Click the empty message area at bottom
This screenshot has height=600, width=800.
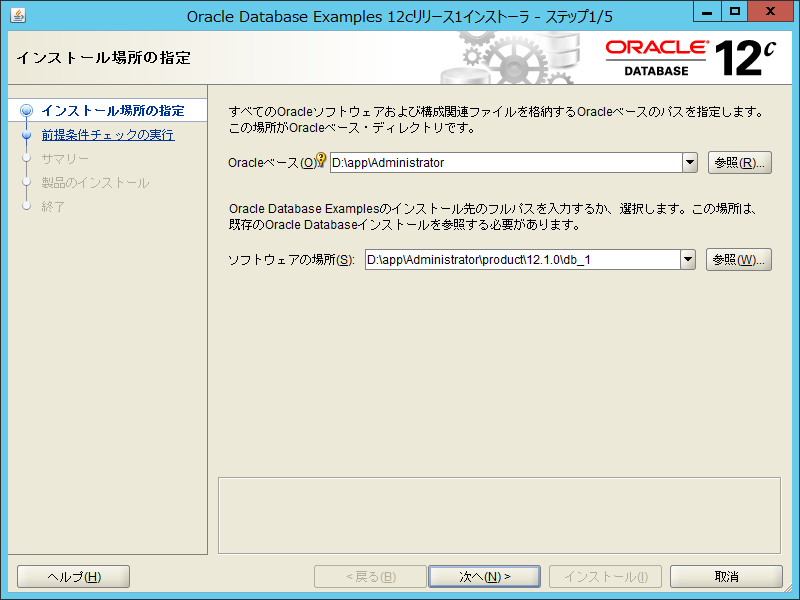pyautogui.click(x=499, y=515)
